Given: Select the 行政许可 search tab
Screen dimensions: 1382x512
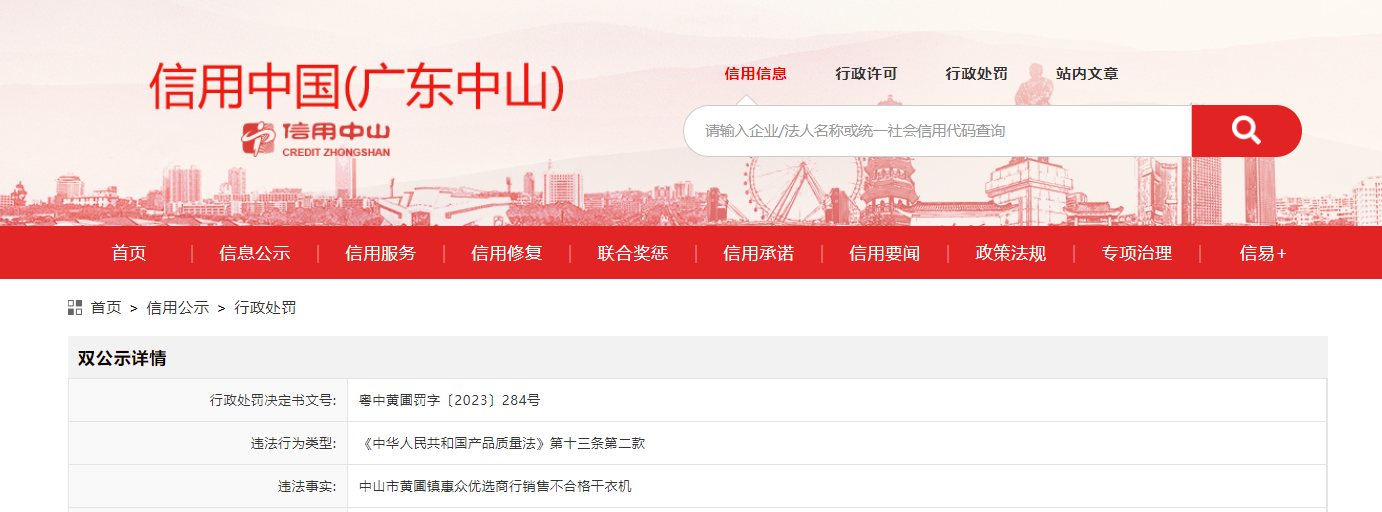Looking at the screenshot, I should [x=867, y=74].
